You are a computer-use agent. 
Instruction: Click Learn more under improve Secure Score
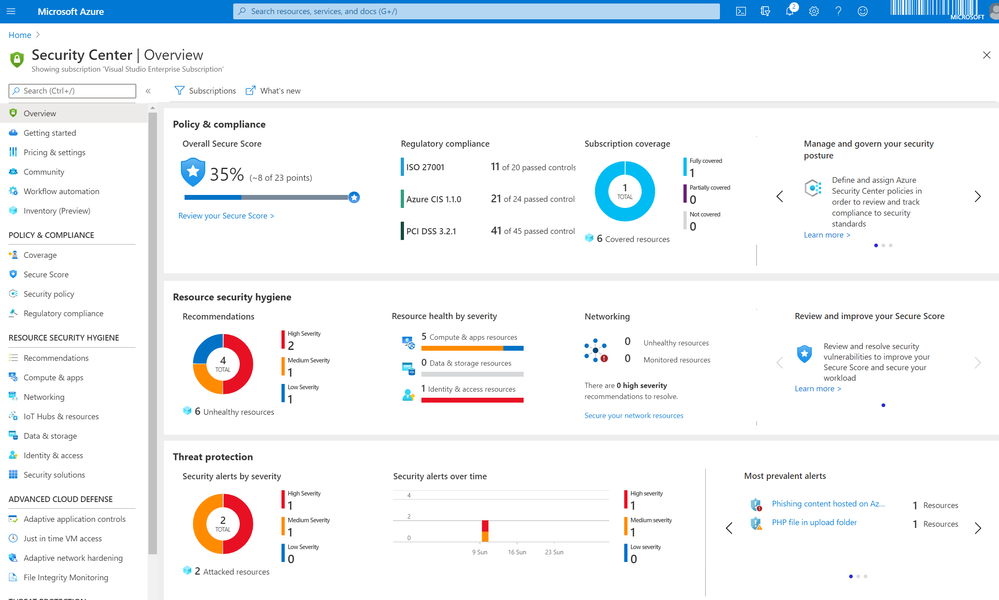tap(817, 389)
